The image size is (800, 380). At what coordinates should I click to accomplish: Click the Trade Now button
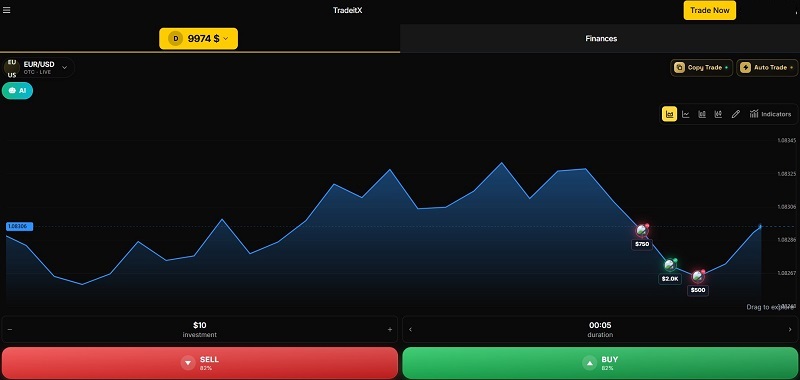(x=710, y=10)
